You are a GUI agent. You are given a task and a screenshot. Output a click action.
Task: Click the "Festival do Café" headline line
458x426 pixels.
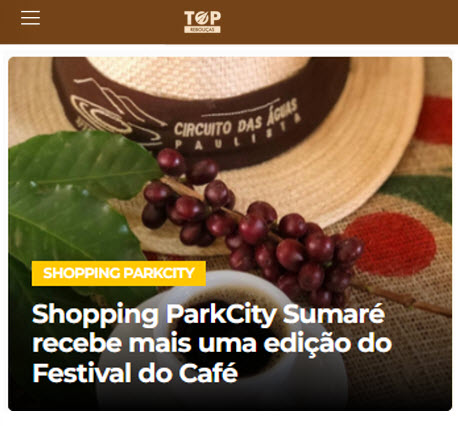(135, 373)
